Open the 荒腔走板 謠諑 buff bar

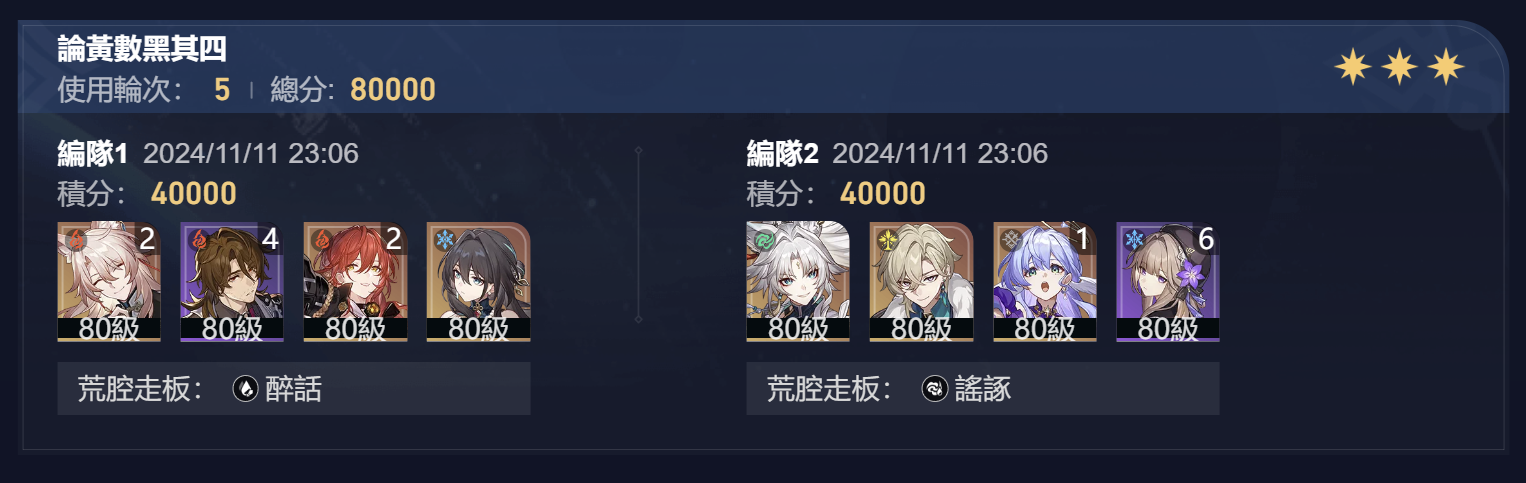[983, 389]
